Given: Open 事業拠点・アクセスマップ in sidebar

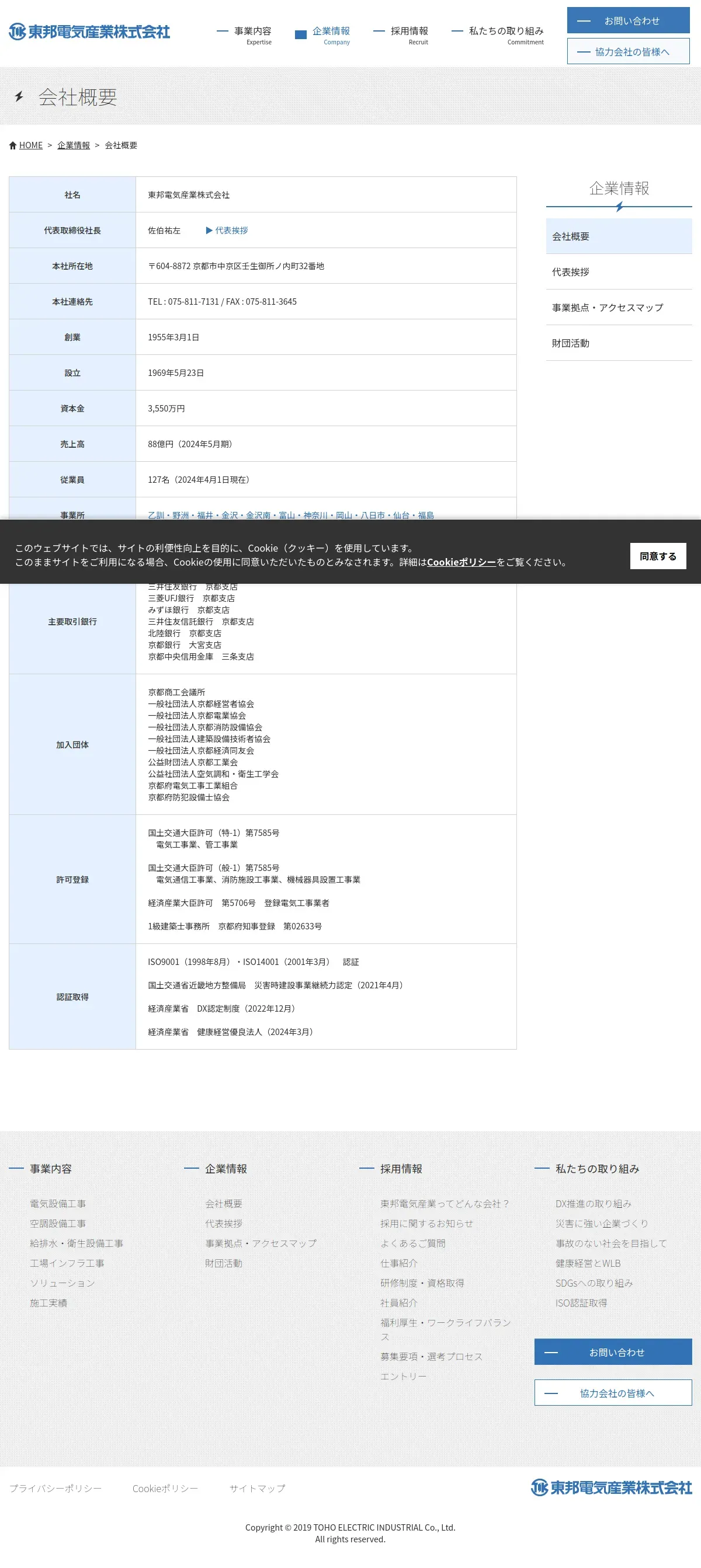Looking at the screenshot, I should point(619,308).
